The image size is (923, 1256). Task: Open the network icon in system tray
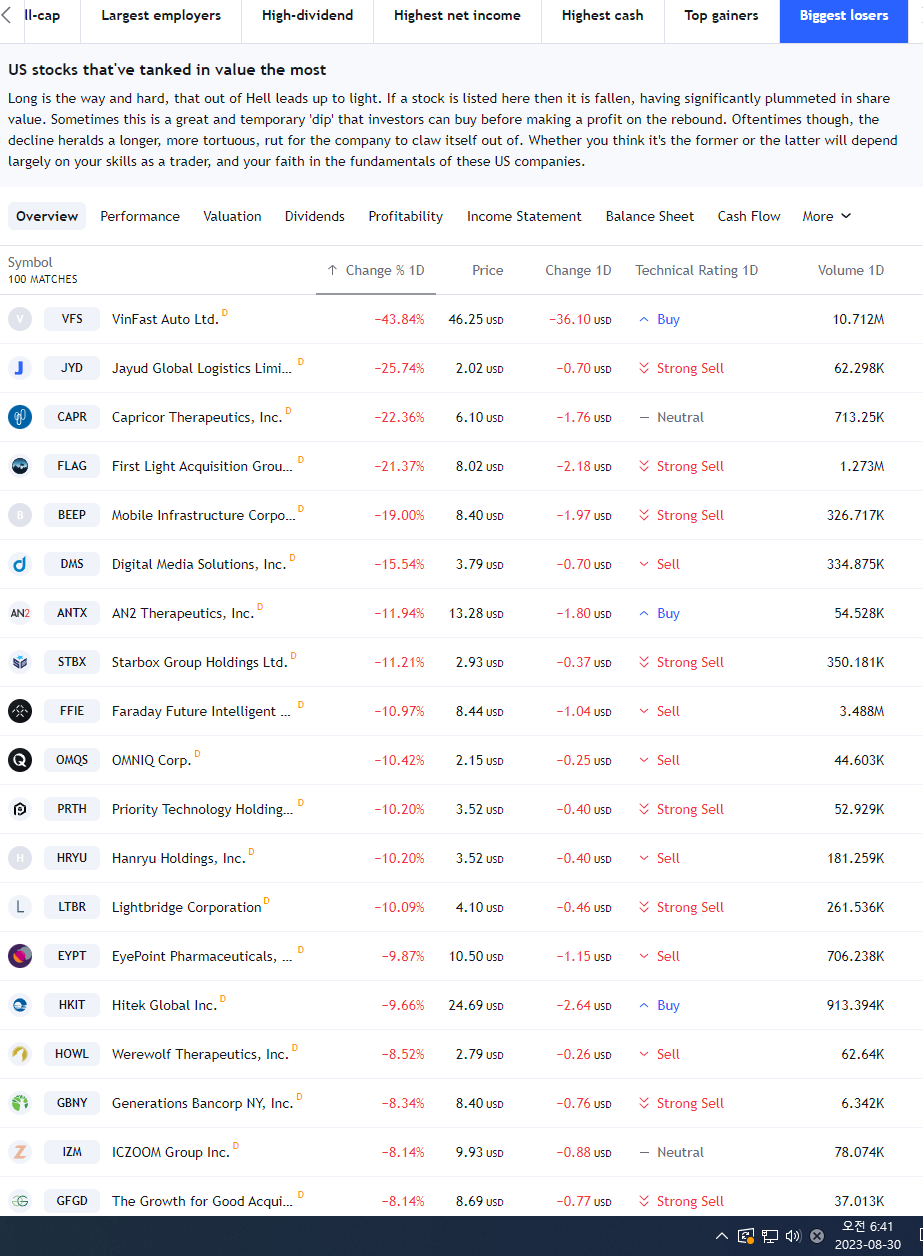click(770, 1236)
